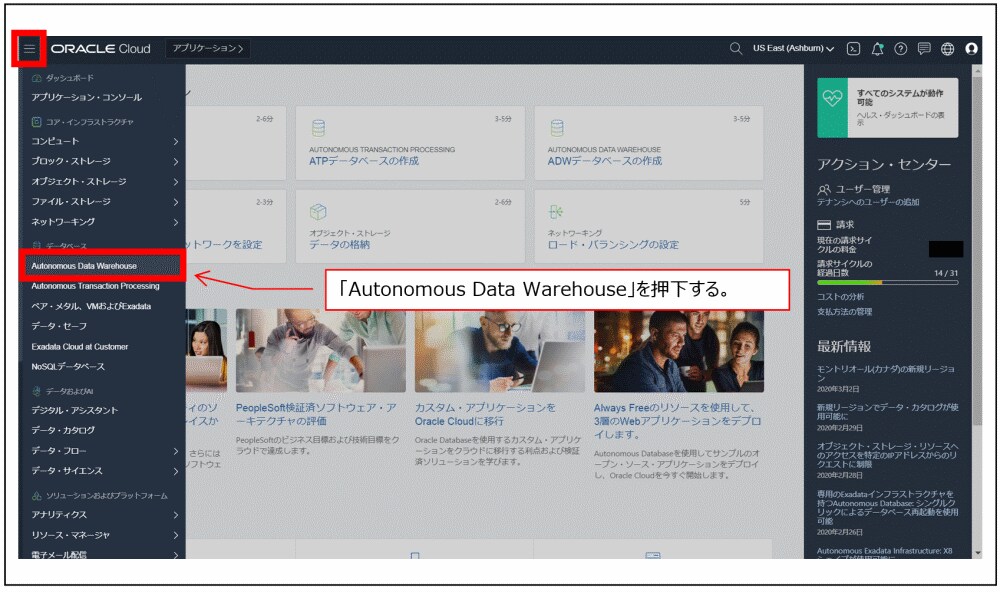Open ヘルス・ダッシュボードの表示 link
This screenshot has width=1000, height=592.
[x=901, y=119]
